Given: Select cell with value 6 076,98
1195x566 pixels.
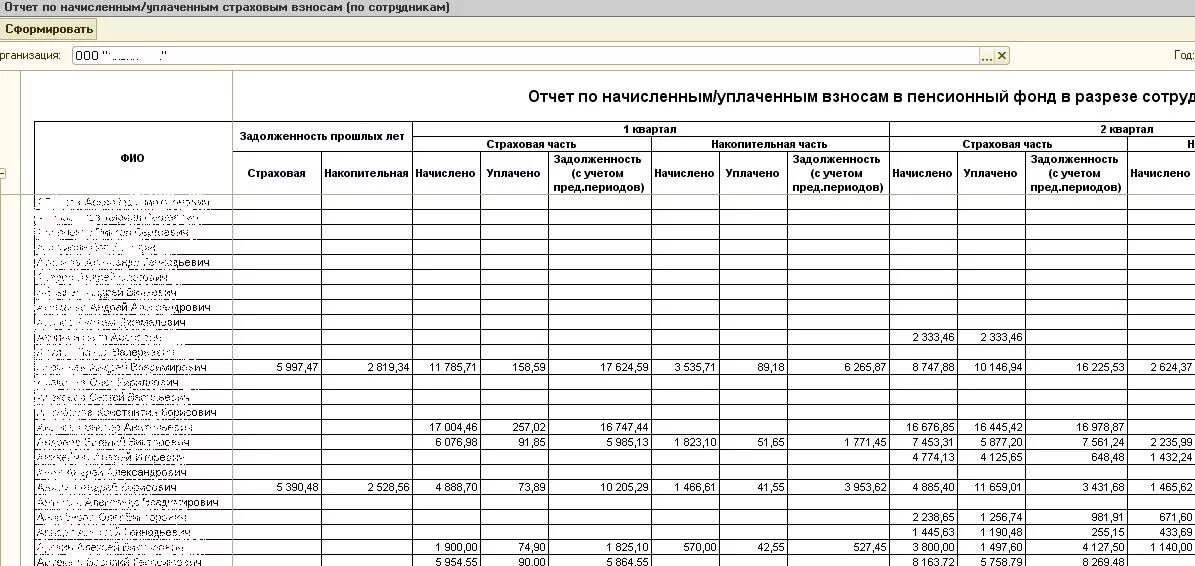Looking at the screenshot, I should pyautogui.click(x=447, y=442).
